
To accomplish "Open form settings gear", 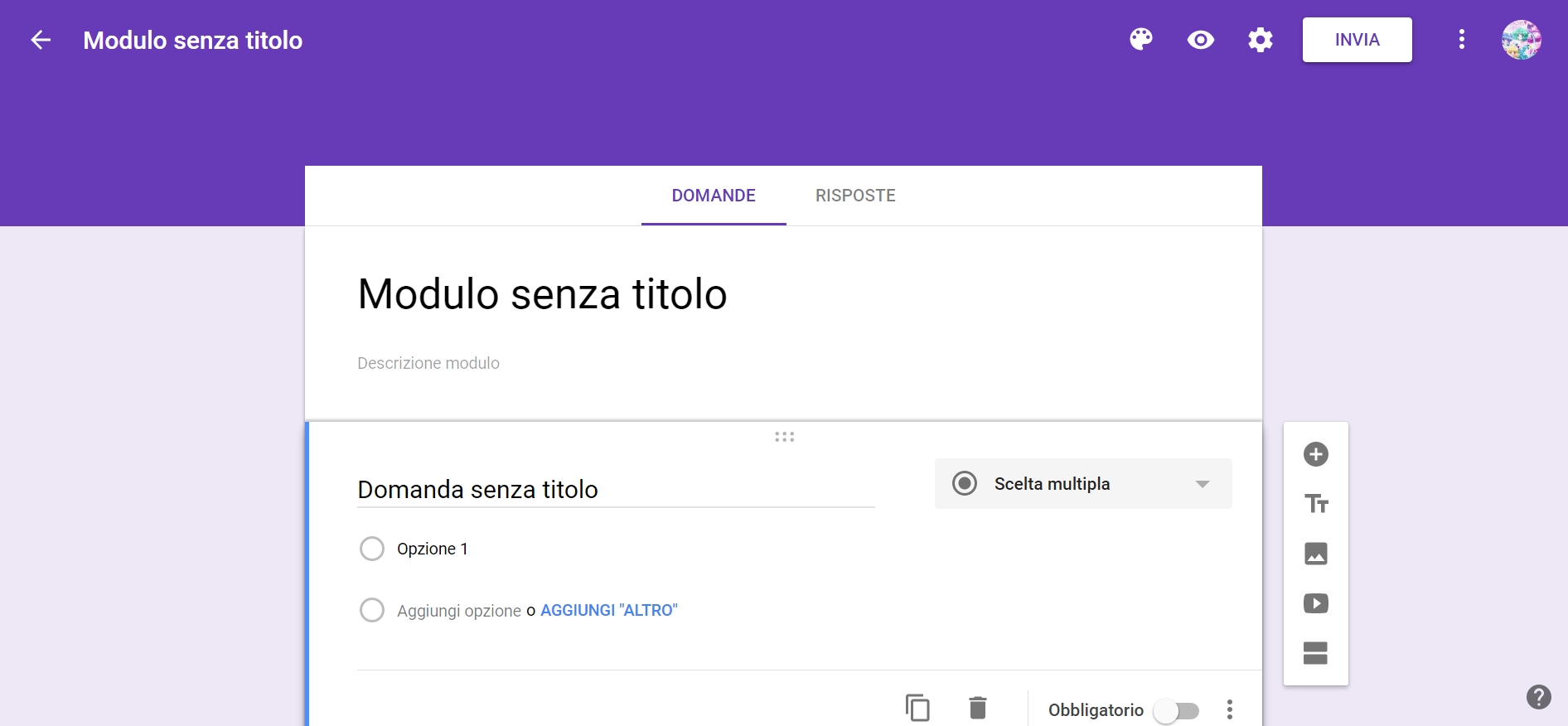I will [1261, 40].
